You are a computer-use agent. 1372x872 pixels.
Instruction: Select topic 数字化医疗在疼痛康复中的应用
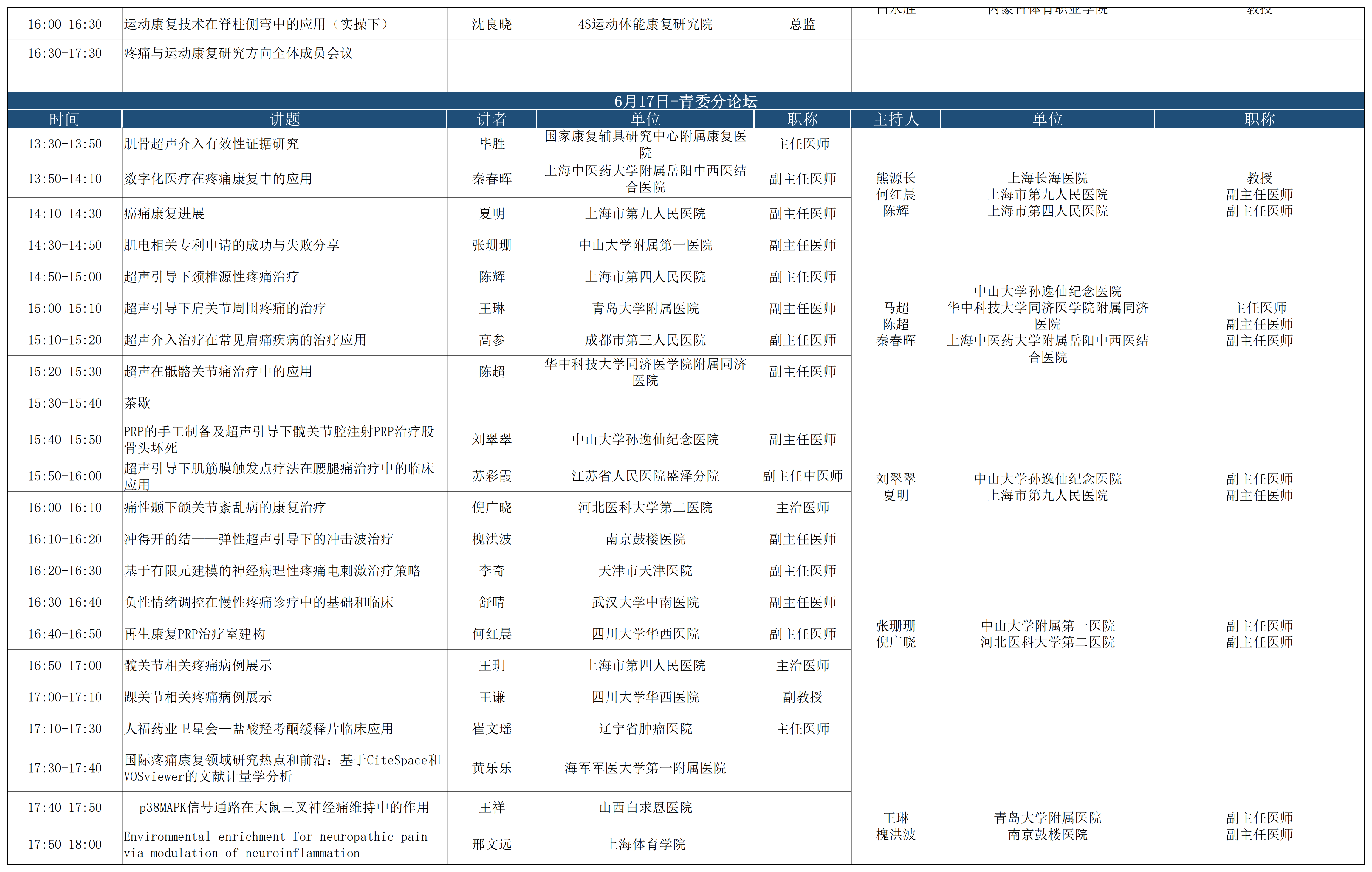(218, 178)
